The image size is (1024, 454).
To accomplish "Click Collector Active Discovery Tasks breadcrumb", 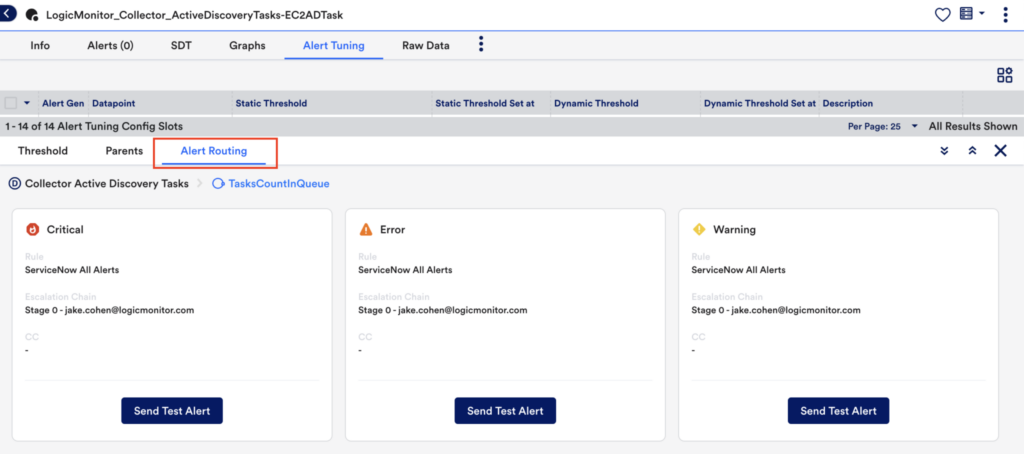I will point(106,184).
